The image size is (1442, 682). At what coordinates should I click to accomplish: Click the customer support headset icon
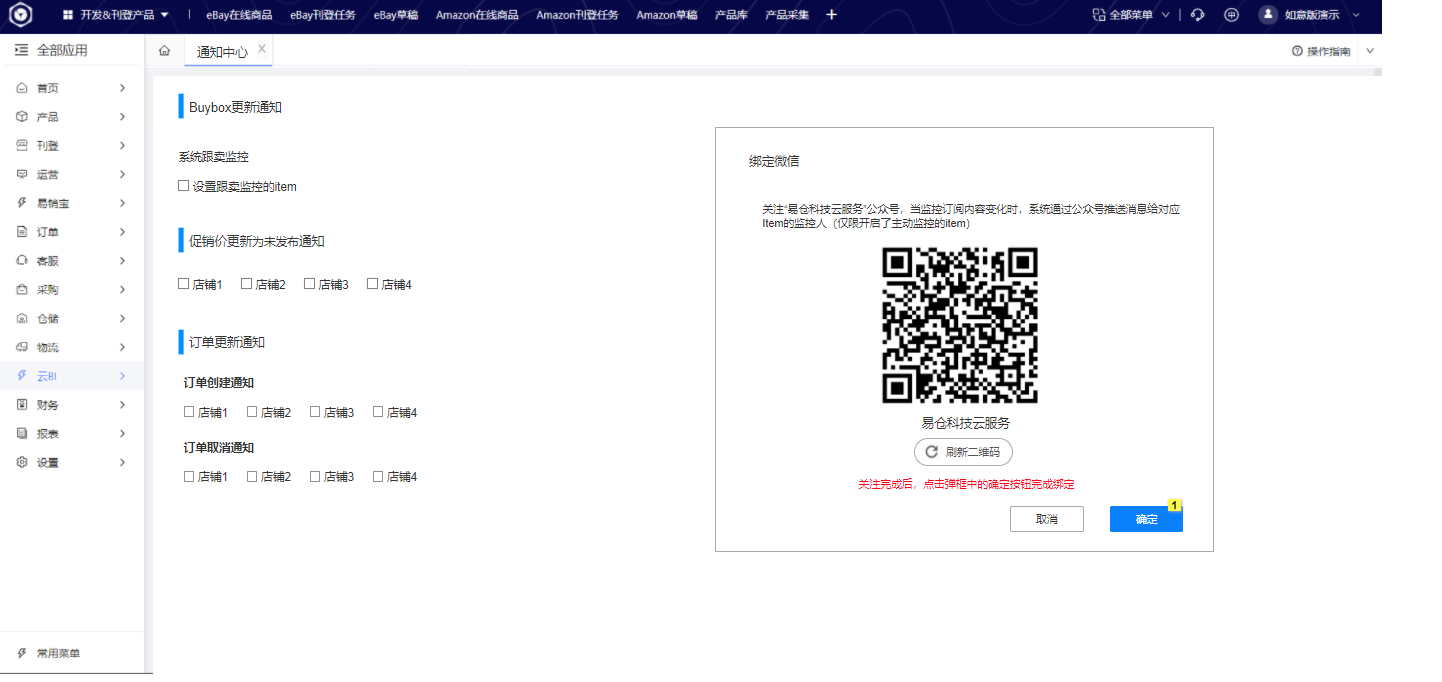pos(1198,15)
